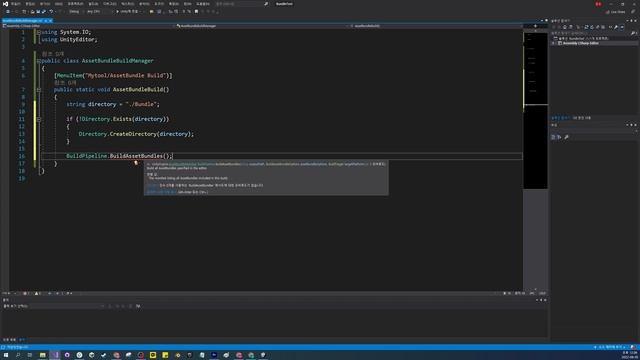Click the Categorized icon in Properties panel
The width and height of the screenshot is (640, 360).
click(x=553, y=137)
